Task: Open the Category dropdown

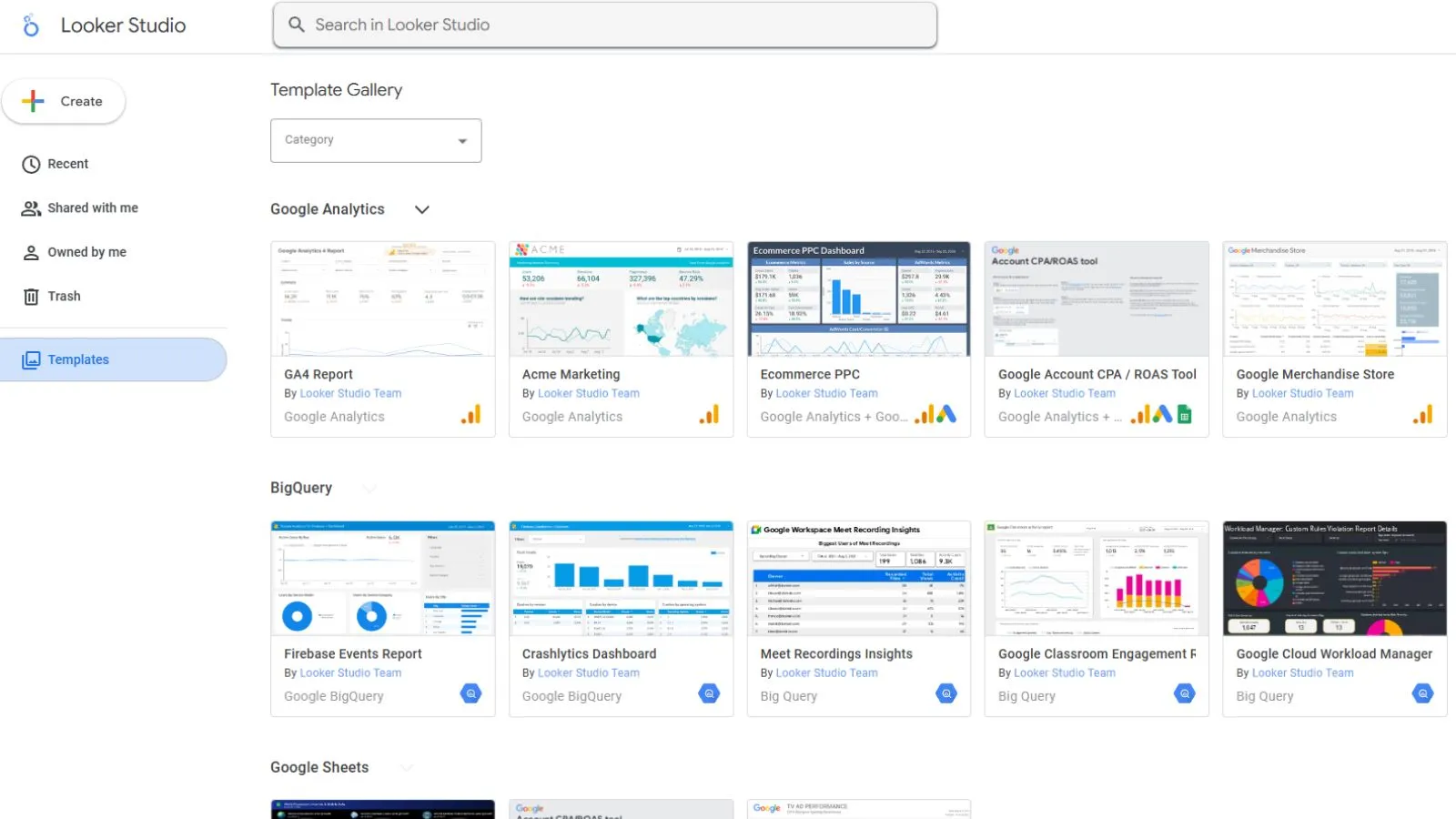Action: pyautogui.click(x=376, y=141)
